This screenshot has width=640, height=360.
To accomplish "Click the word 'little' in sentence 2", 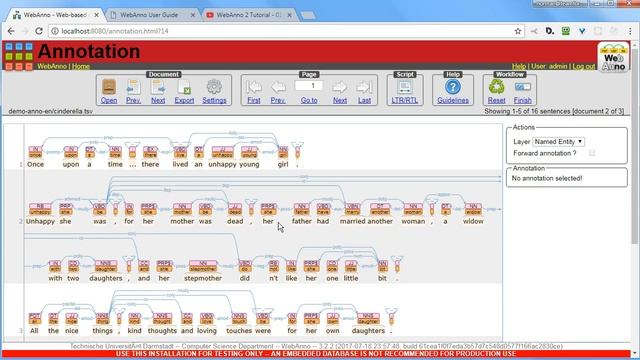I will click(351, 278).
